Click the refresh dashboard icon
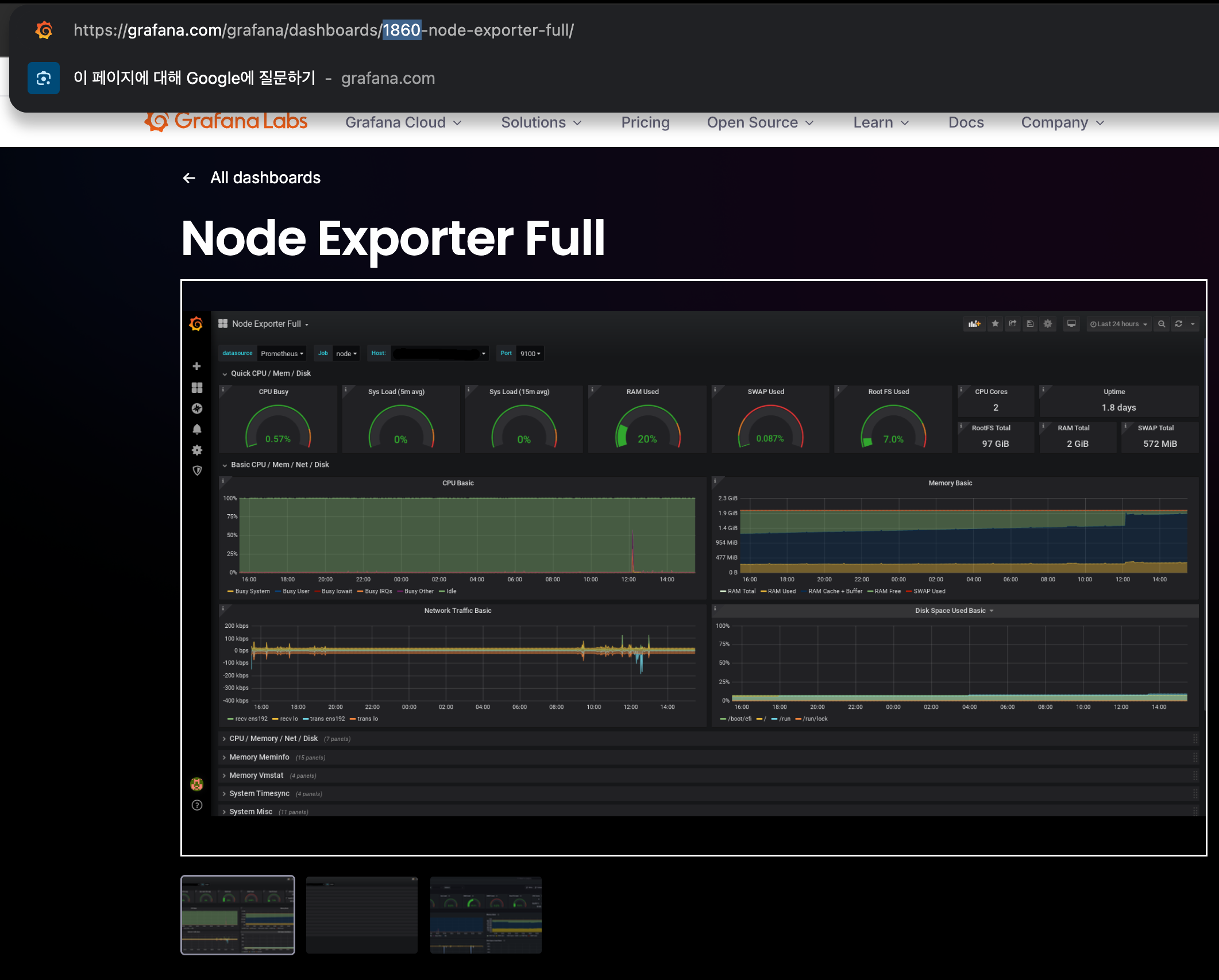Viewport: 1219px width, 980px height. tap(1179, 324)
